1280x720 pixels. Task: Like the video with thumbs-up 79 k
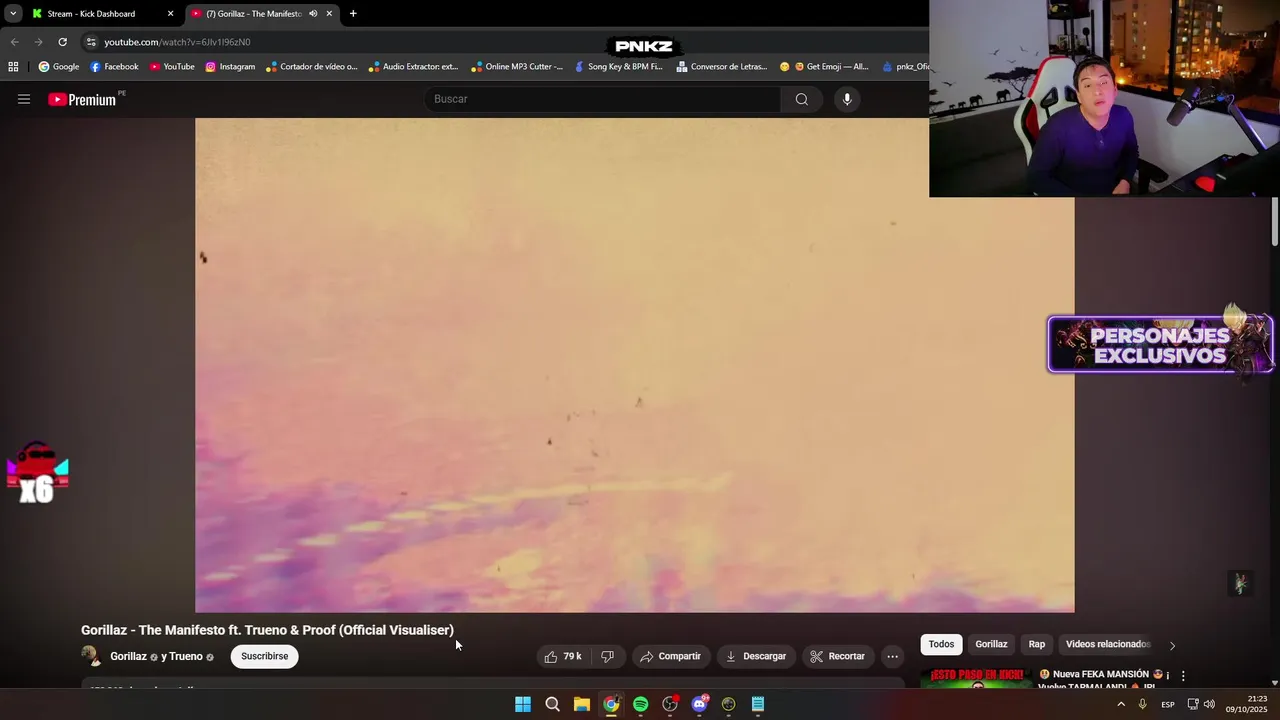point(562,657)
